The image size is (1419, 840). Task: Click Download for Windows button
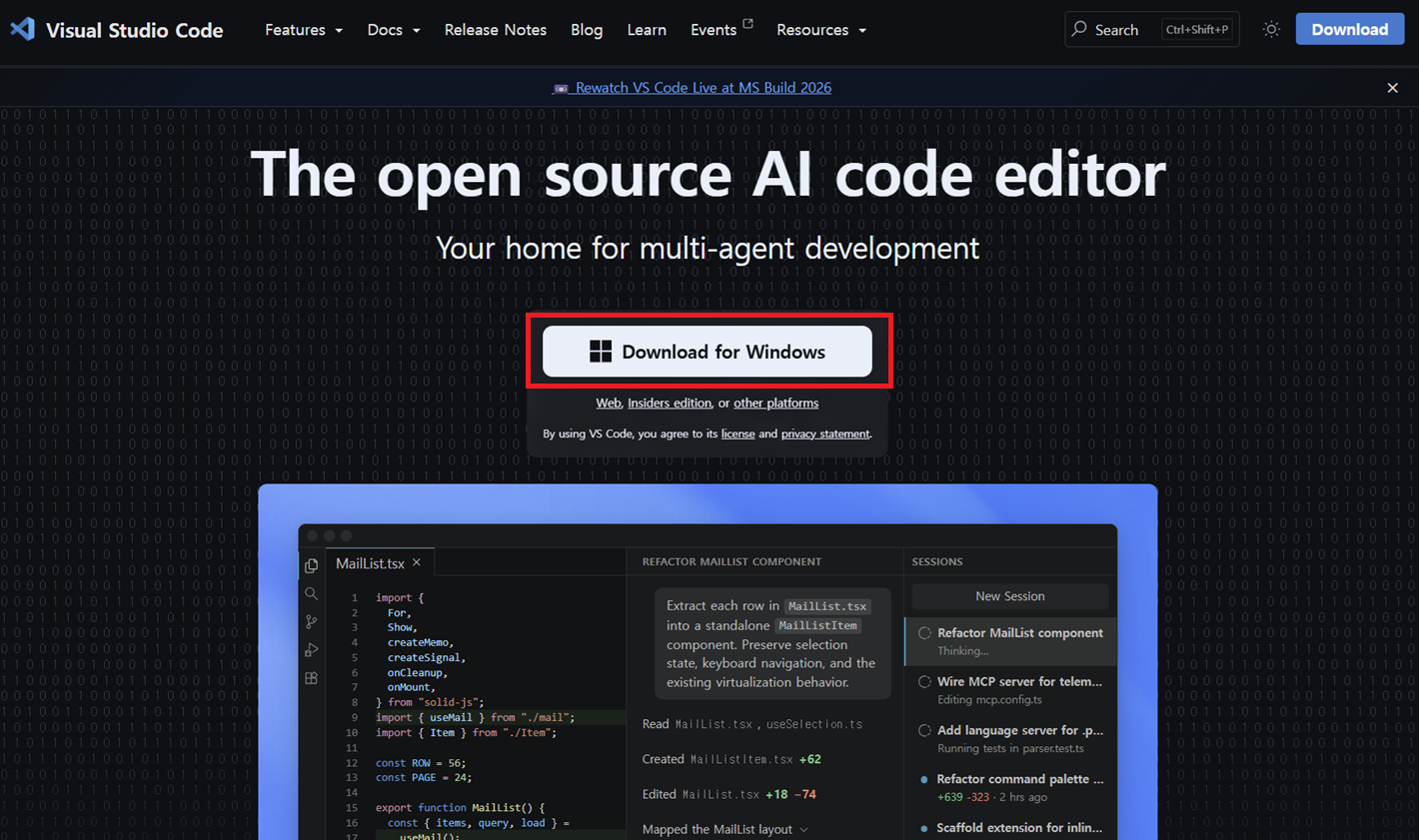click(x=708, y=352)
